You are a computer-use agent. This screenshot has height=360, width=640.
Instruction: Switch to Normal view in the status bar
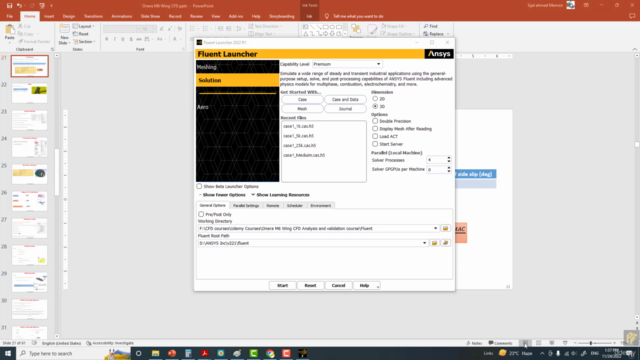525,343
